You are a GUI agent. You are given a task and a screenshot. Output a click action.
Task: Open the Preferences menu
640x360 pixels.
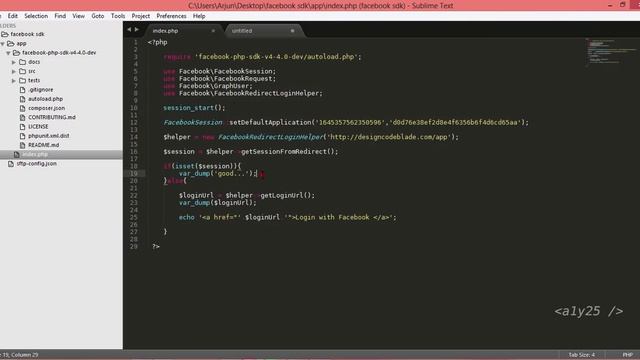click(171, 16)
